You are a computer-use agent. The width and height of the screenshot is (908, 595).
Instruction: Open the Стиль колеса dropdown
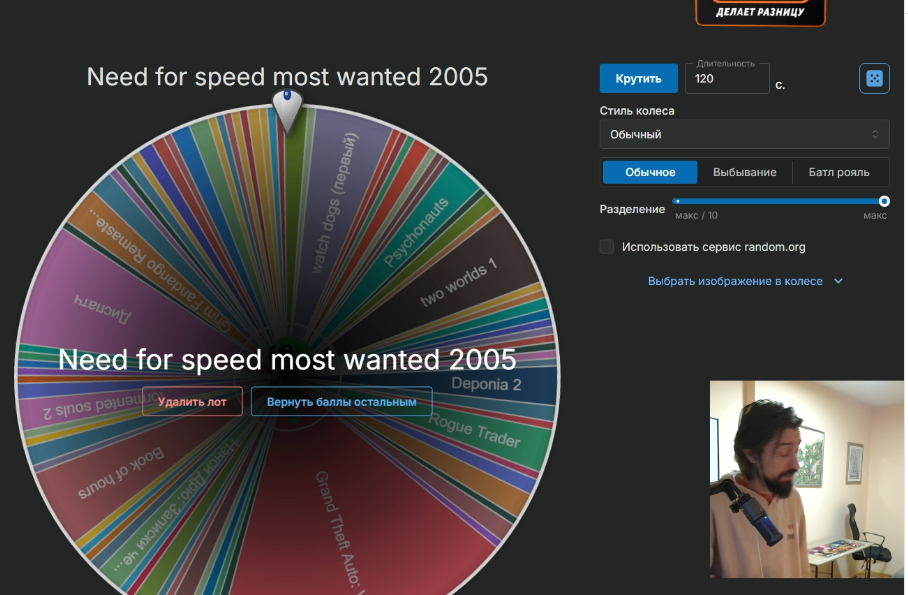point(744,134)
